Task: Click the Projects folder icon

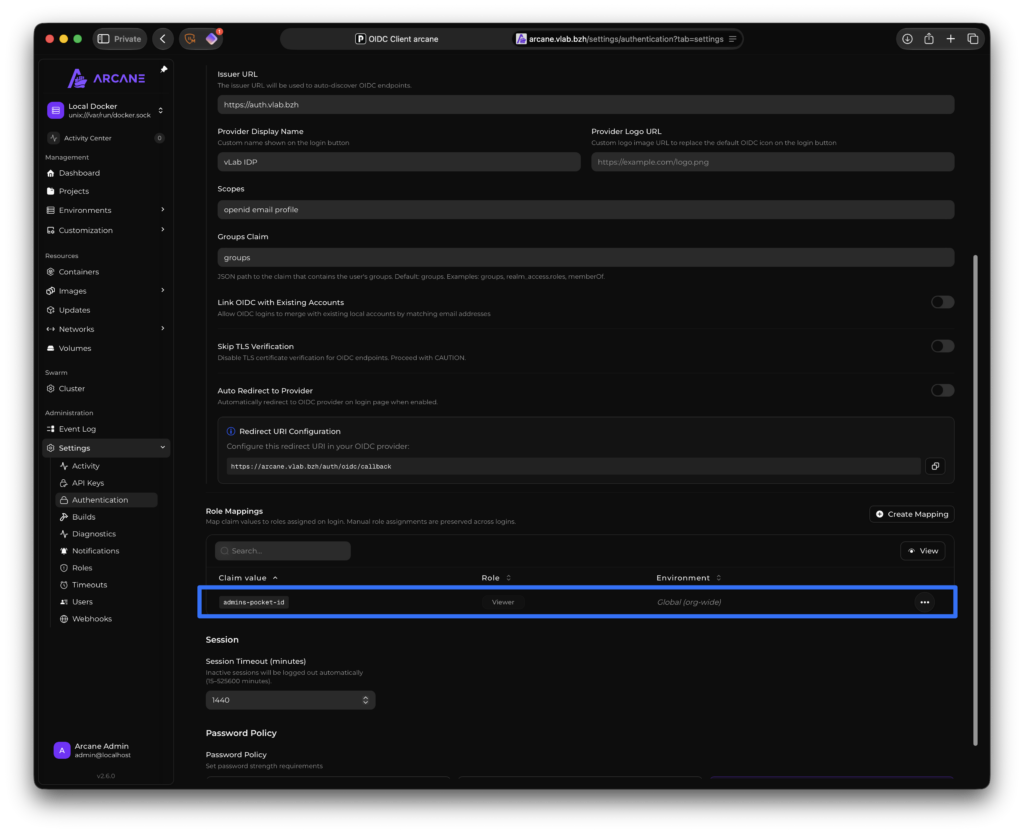Action: click(50, 191)
